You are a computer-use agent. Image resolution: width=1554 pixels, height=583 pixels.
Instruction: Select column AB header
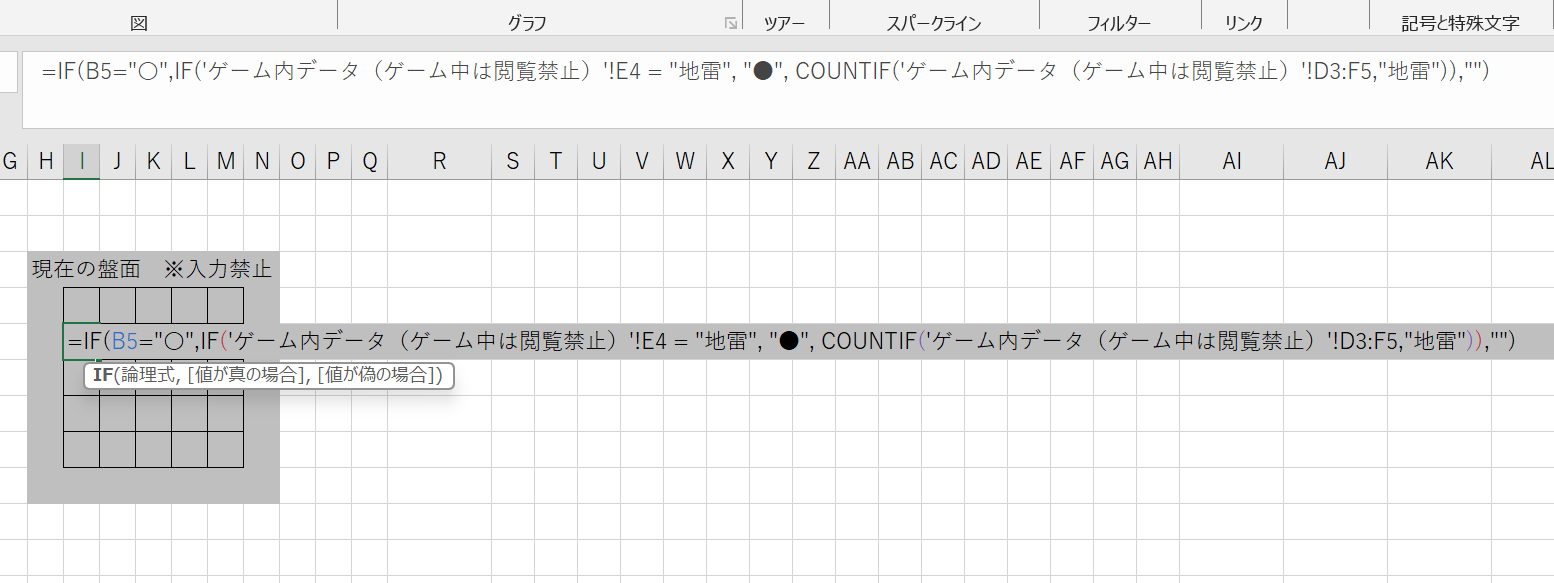900,161
